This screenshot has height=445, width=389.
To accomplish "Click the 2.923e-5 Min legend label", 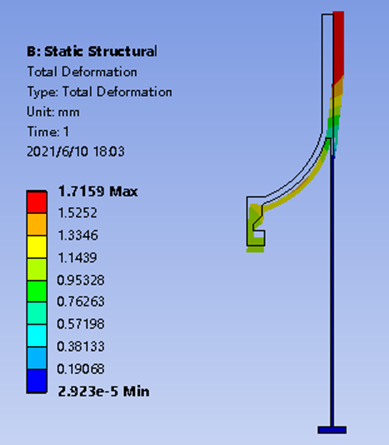I will tap(104, 391).
